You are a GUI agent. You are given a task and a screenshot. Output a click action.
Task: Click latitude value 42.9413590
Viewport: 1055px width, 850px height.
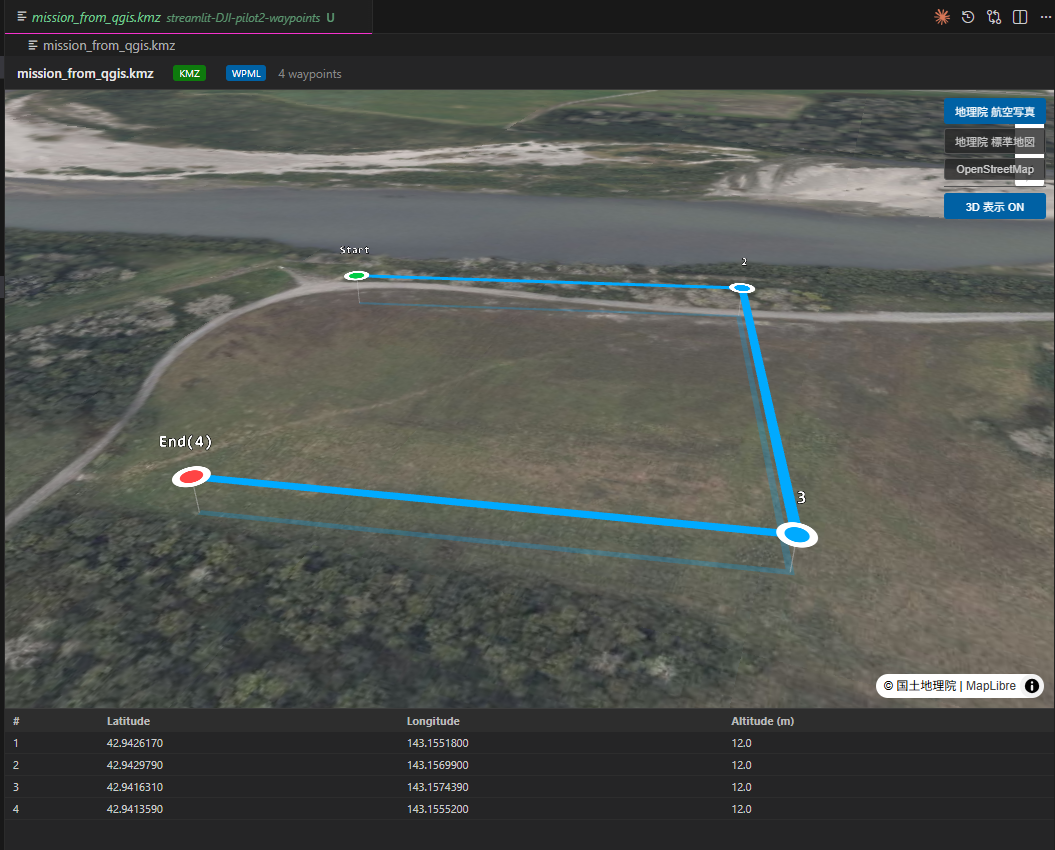[x=135, y=809]
